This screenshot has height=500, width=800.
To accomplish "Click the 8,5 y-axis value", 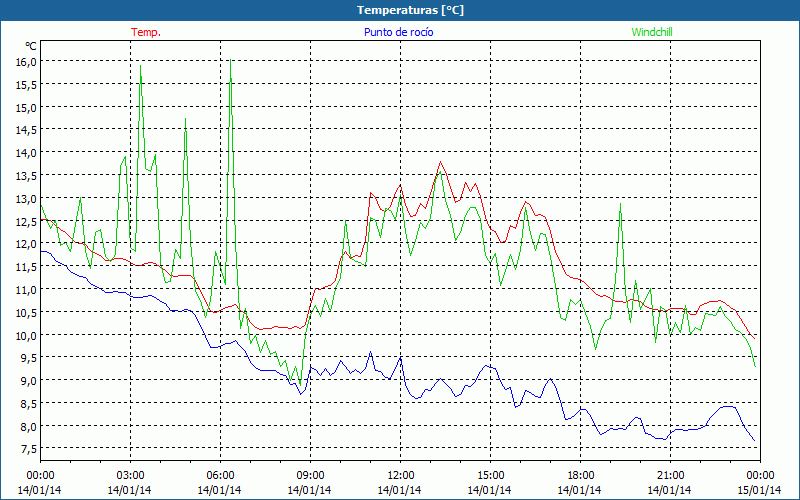I will [x=29, y=404].
